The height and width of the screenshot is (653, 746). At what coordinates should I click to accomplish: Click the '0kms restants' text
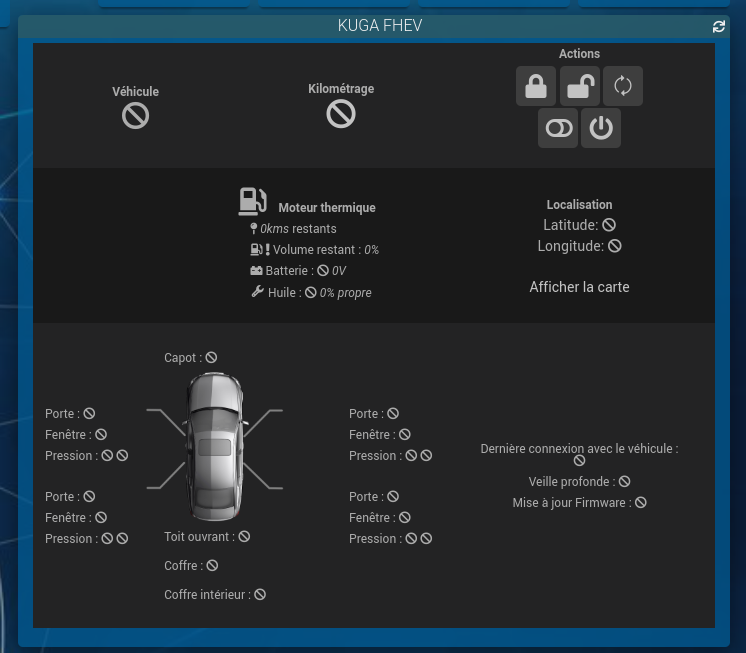pos(298,229)
